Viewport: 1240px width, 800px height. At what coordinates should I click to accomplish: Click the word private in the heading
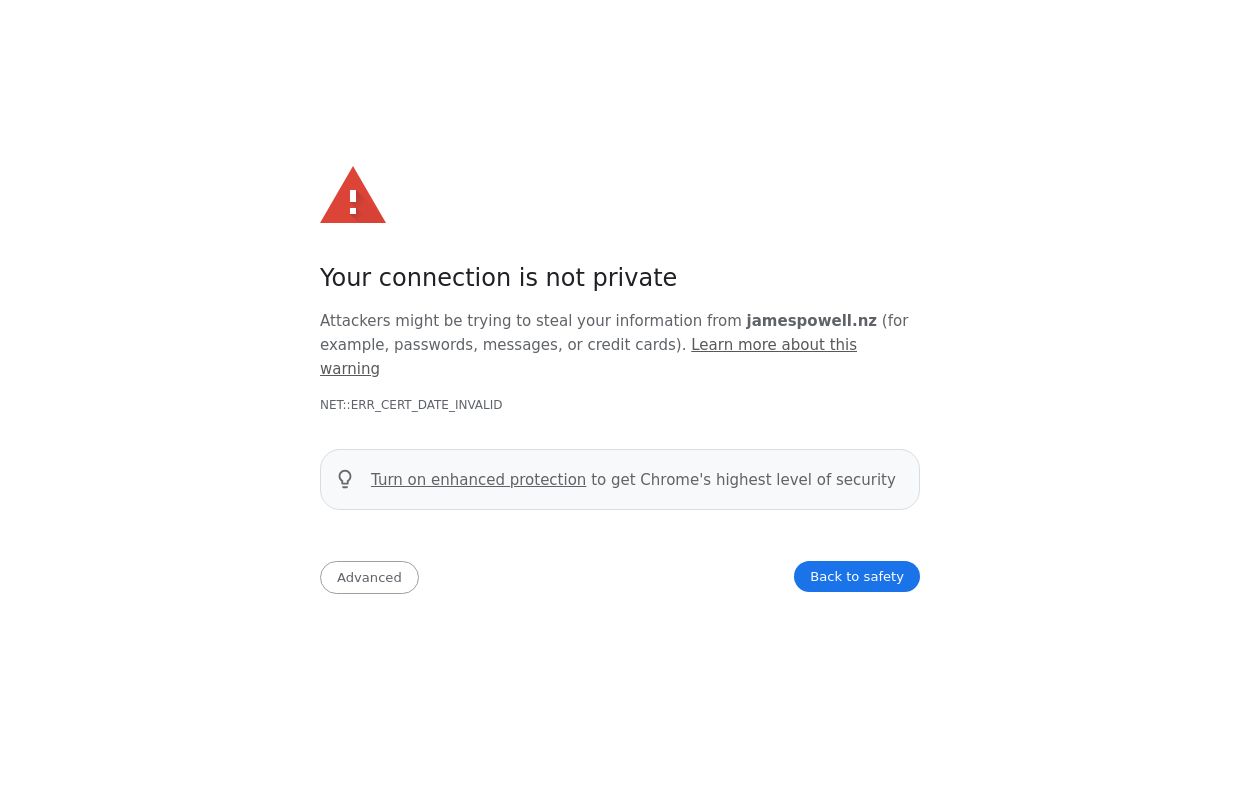[x=634, y=278]
